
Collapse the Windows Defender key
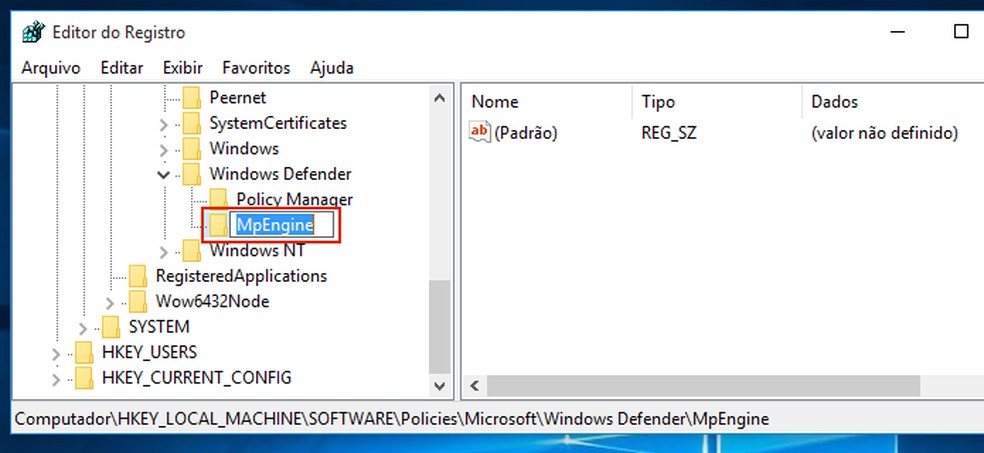[164, 174]
